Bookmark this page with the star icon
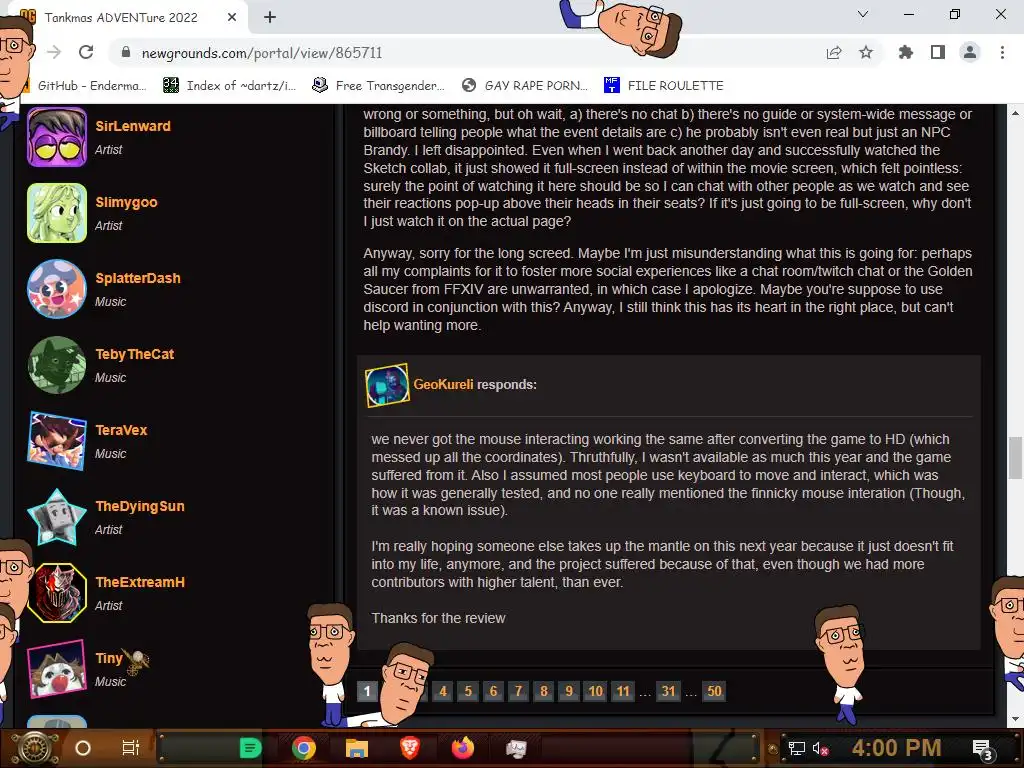This screenshot has height=768, width=1024. [x=866, y=52]
